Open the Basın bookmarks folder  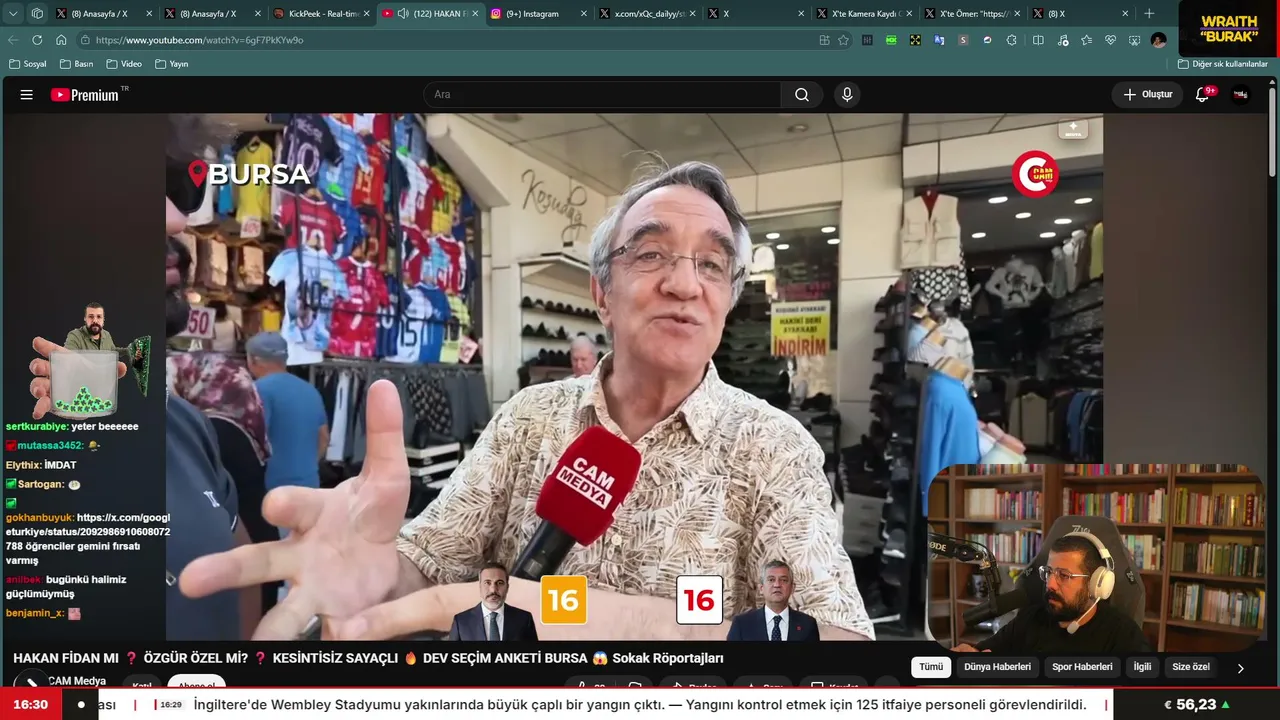click(x=77, y=64)
